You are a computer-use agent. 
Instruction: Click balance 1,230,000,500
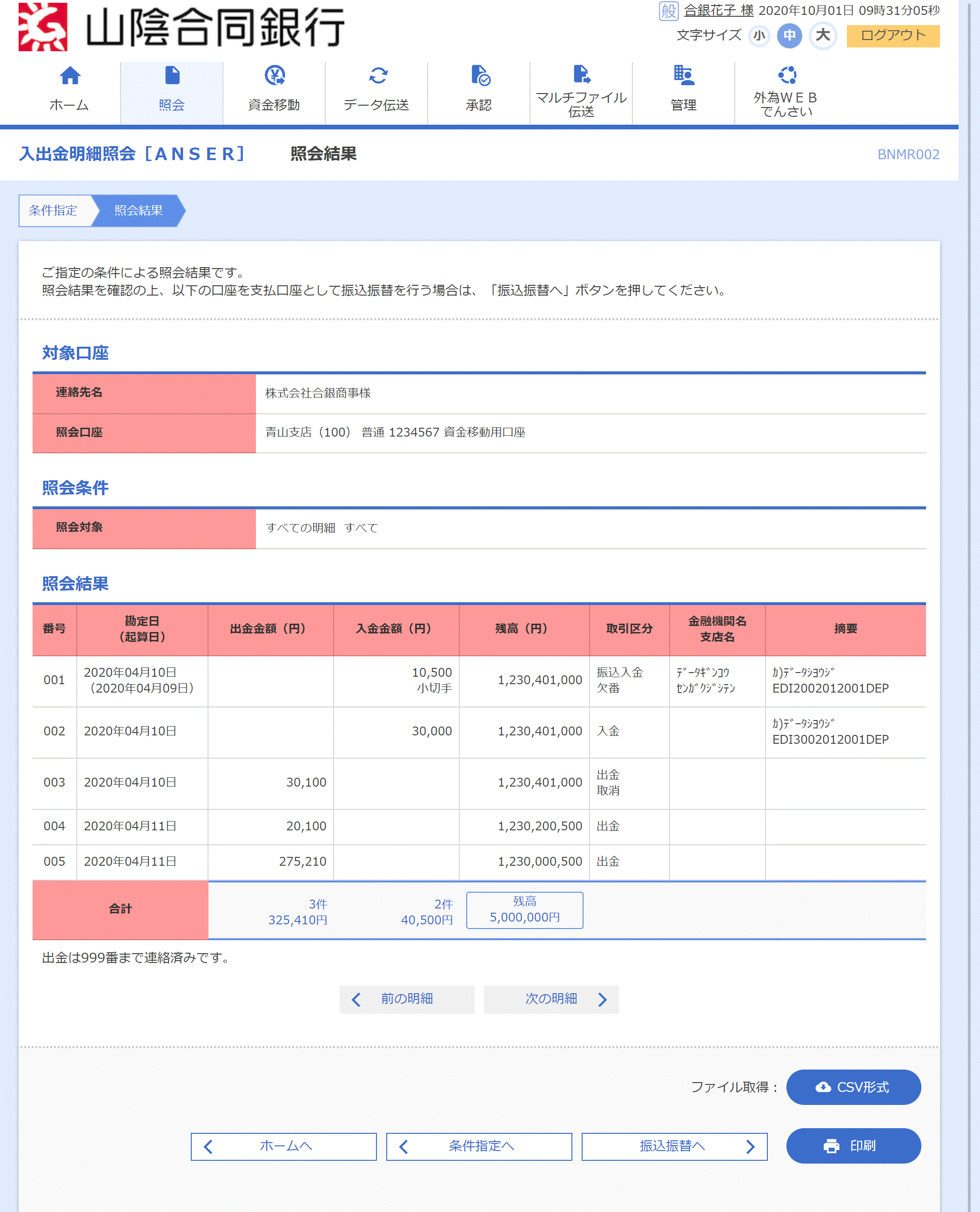coord(540,862)
